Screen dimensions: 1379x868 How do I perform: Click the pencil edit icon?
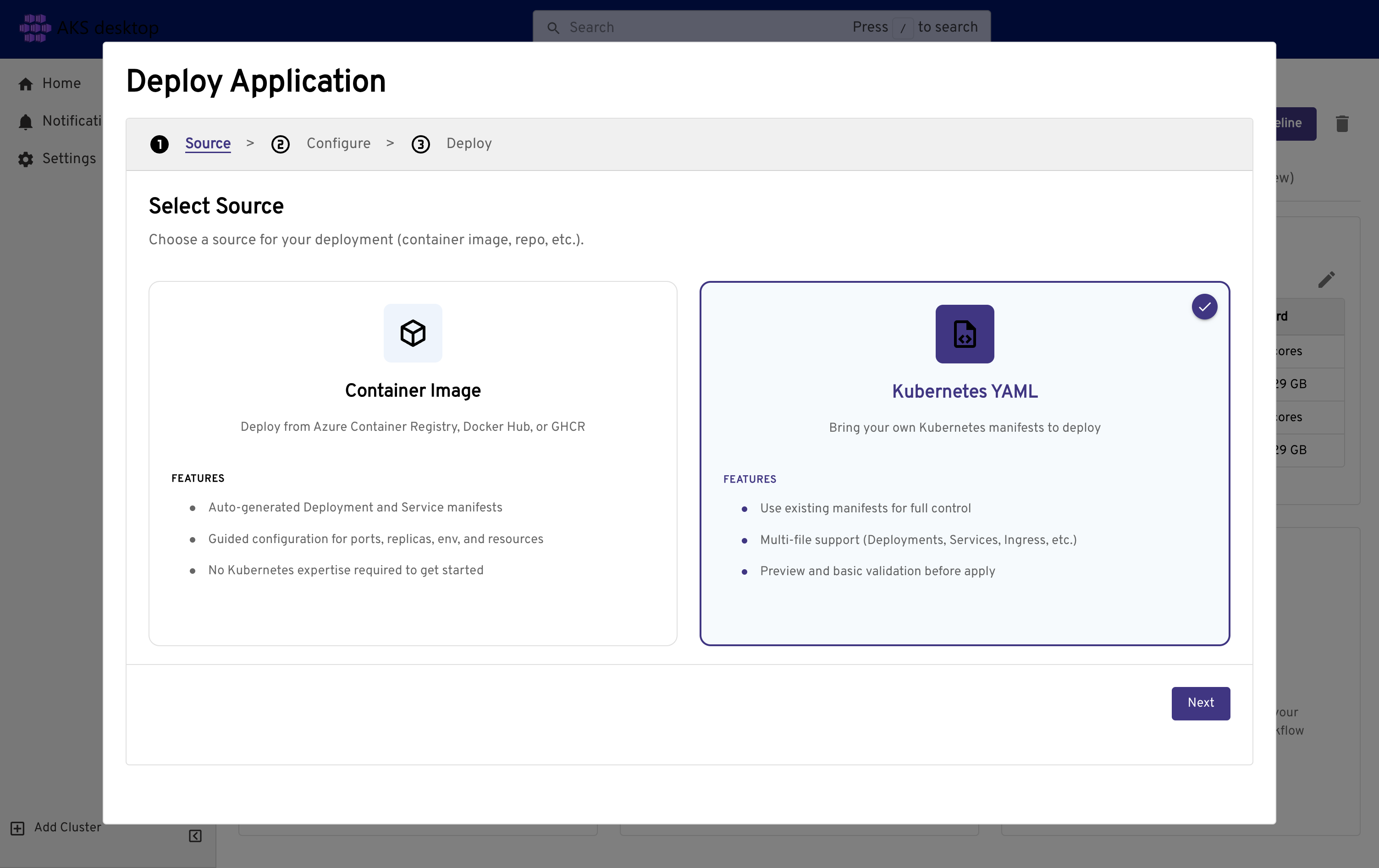point(1326,280)
